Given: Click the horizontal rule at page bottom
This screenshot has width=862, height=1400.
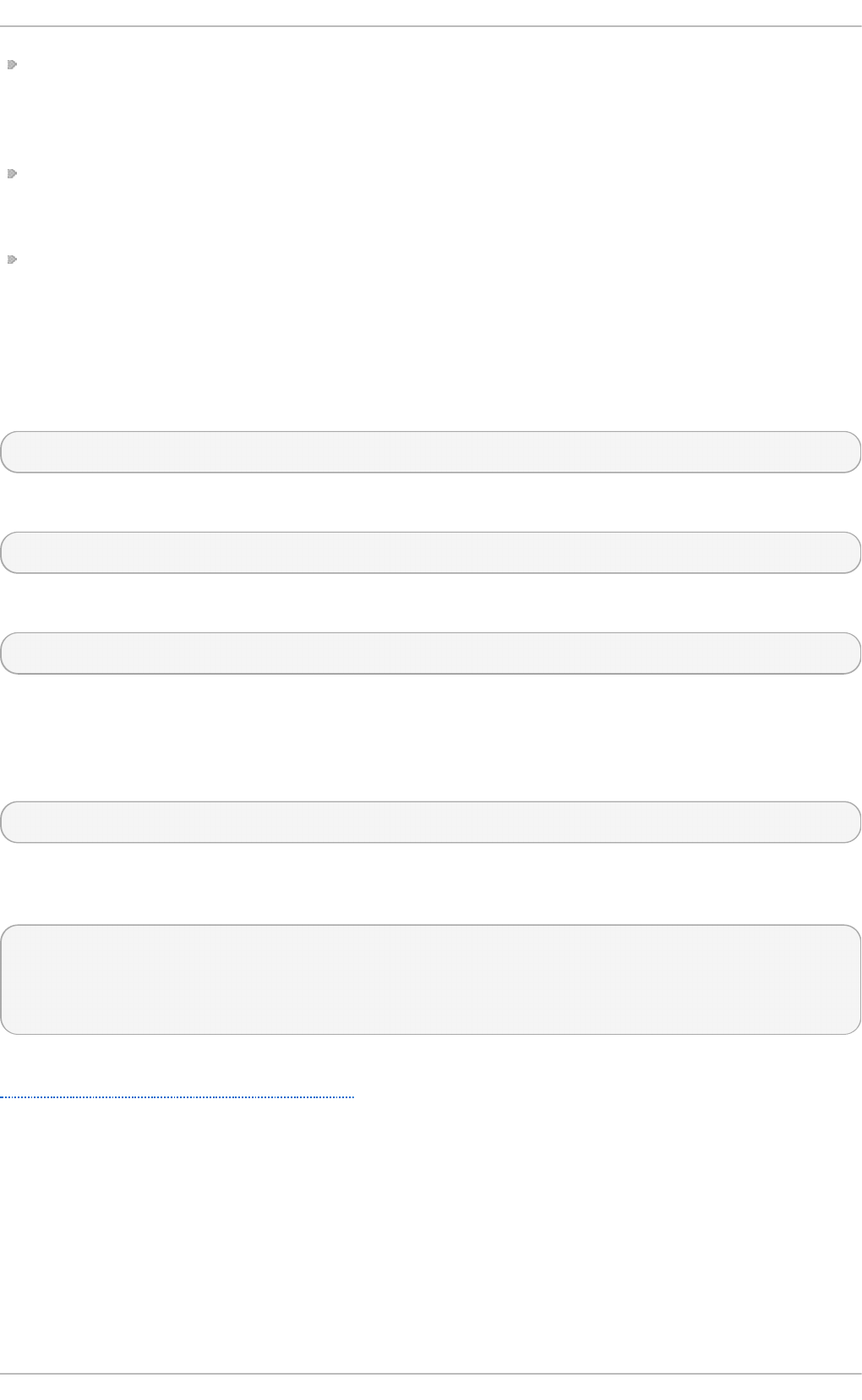Looking at the screenshot, I should 431,1374.
